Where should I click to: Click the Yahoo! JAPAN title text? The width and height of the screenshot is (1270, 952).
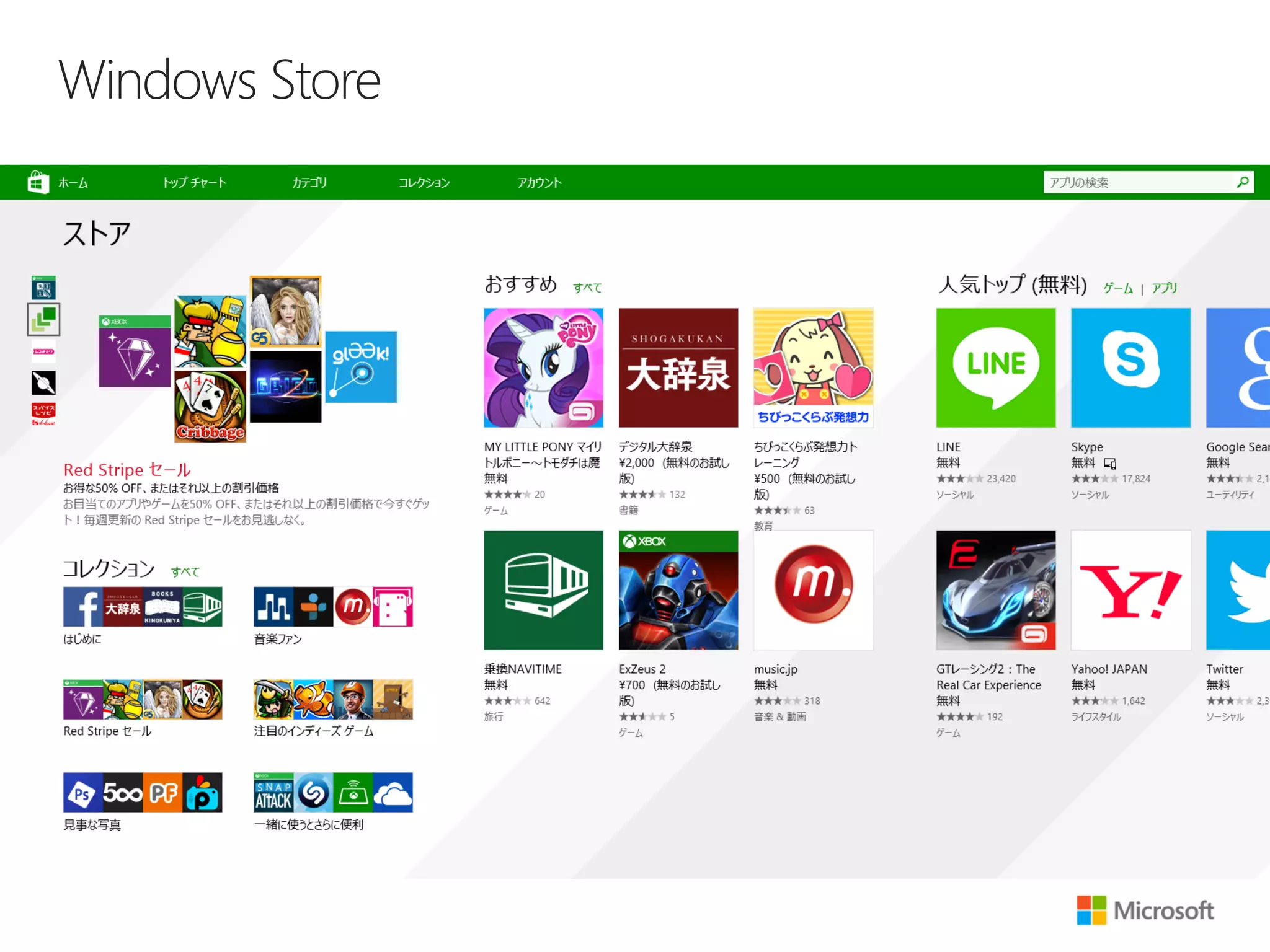[x=1109, y=669]
